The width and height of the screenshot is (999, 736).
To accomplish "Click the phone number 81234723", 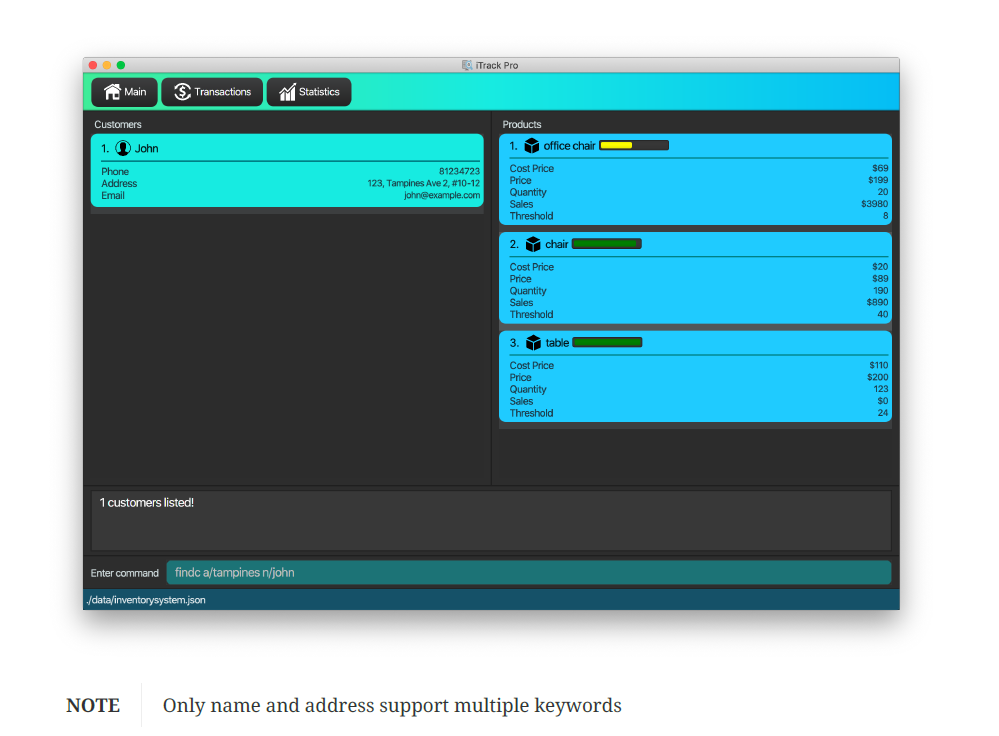I will pos(459,171).
